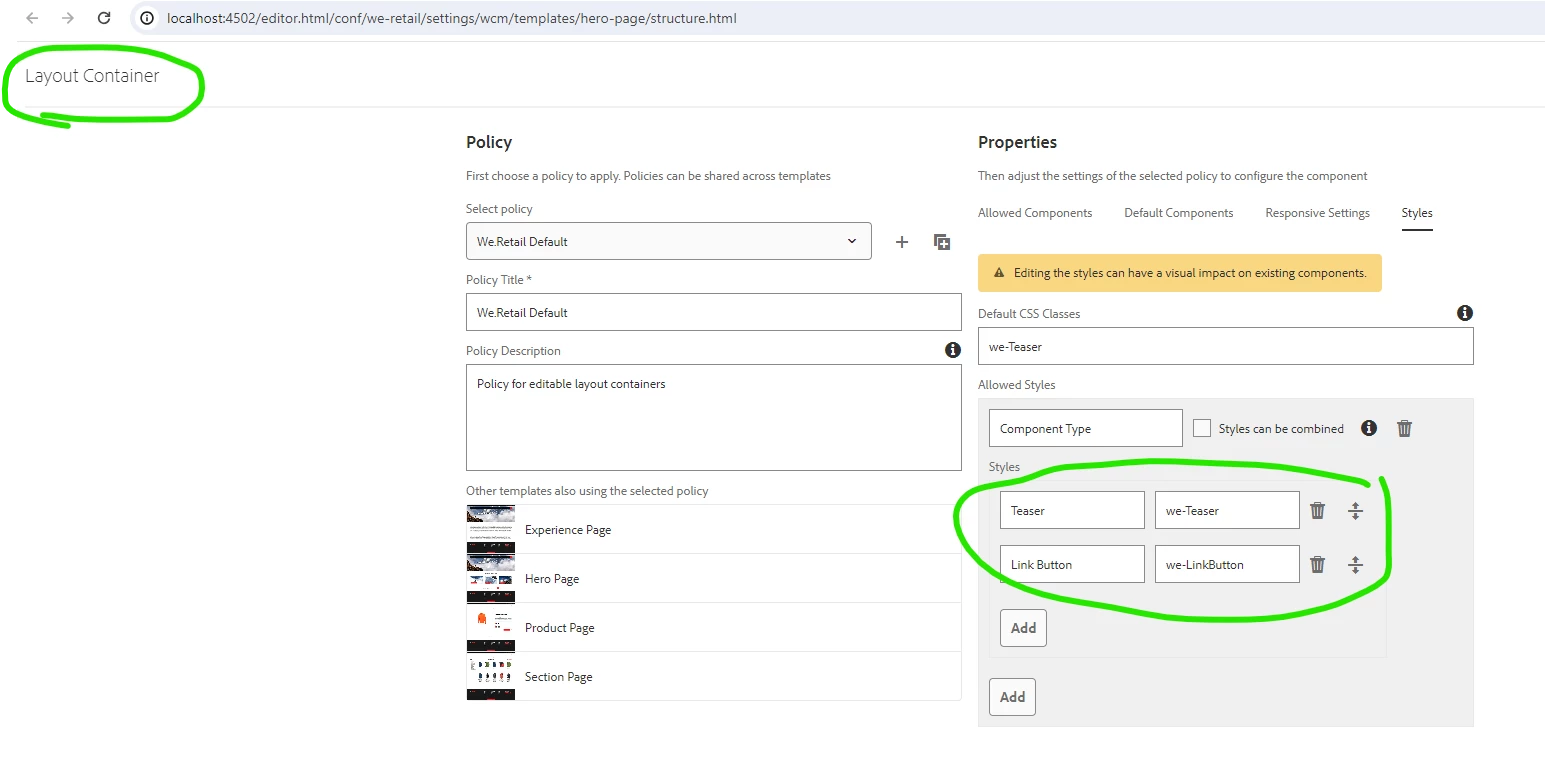Image resolution: width=1545 pixels, height=773 pixels.
Task: Delete the Link Button style row
Action: tap(1318, 564)
